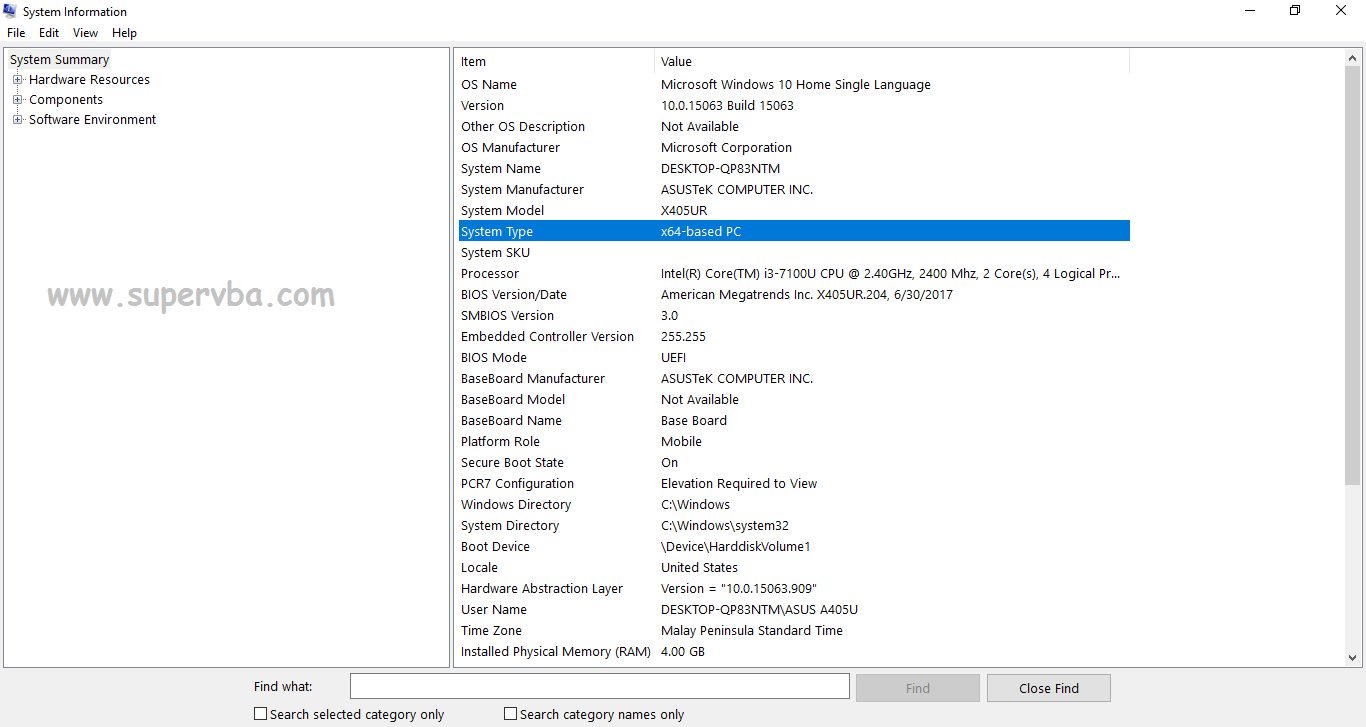Click the System Information title bar icon

coord(11,11)
